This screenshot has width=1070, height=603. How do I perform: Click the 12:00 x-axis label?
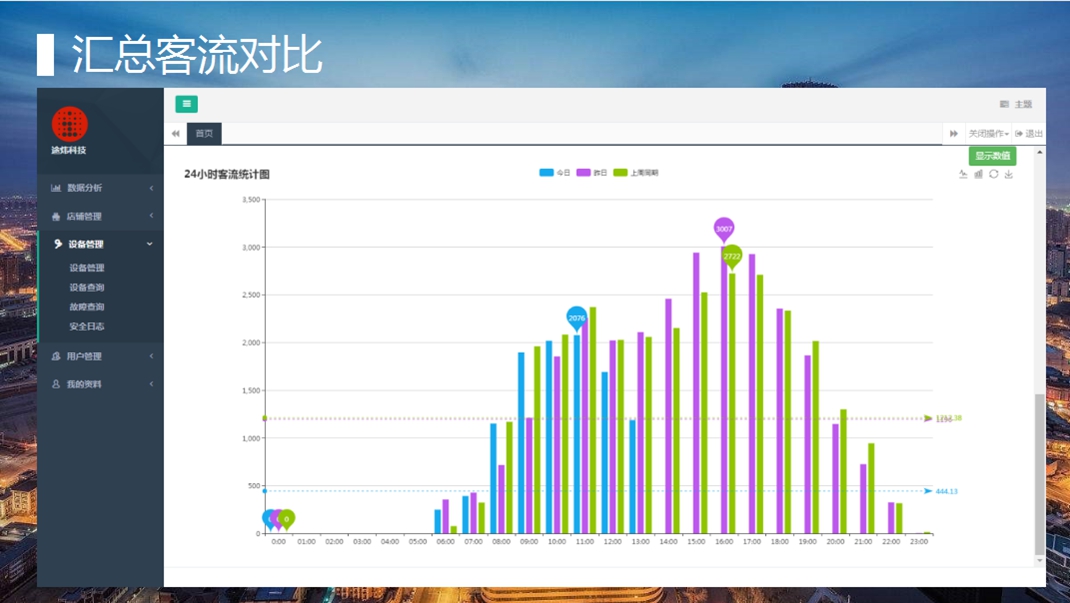(x=613, y=542)
